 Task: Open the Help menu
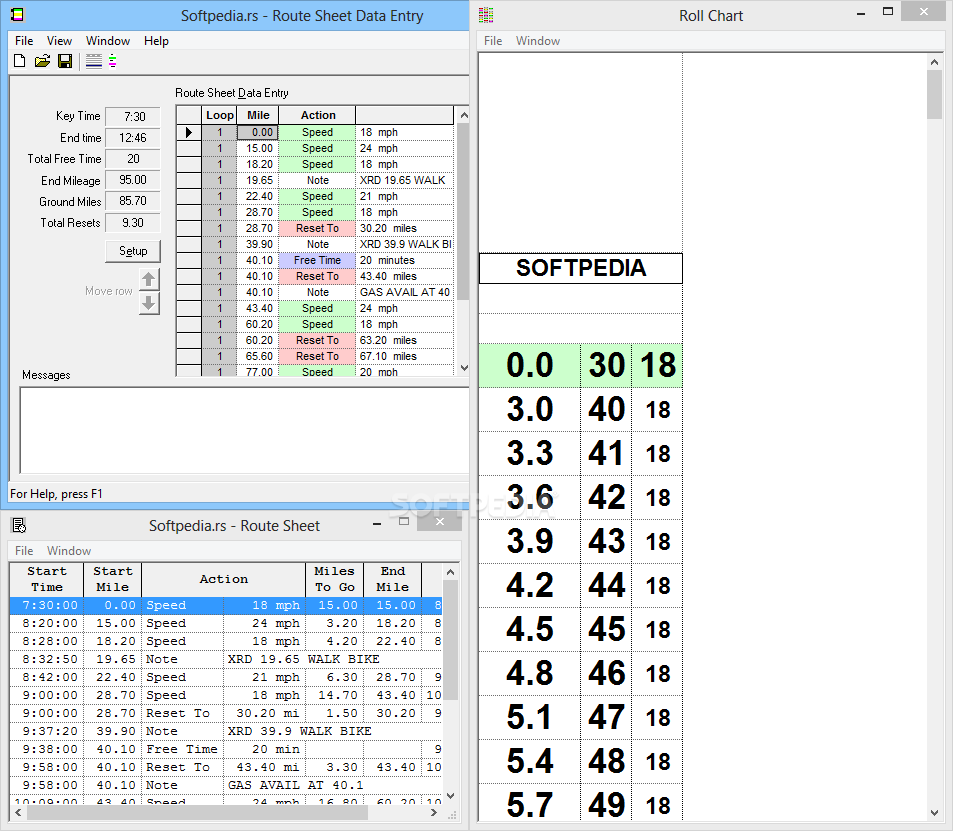[156, 41]
